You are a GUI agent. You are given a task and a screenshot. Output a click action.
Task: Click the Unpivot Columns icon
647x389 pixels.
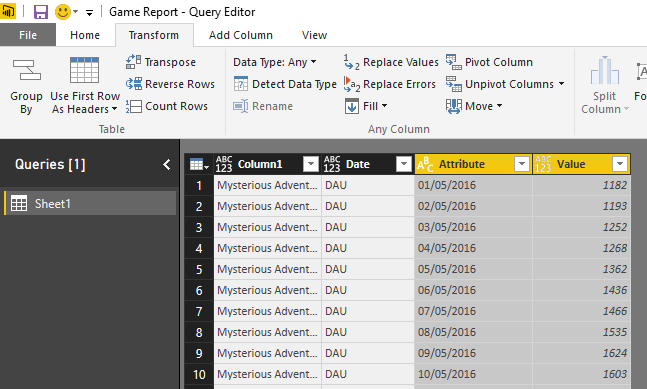pos(453,84)
